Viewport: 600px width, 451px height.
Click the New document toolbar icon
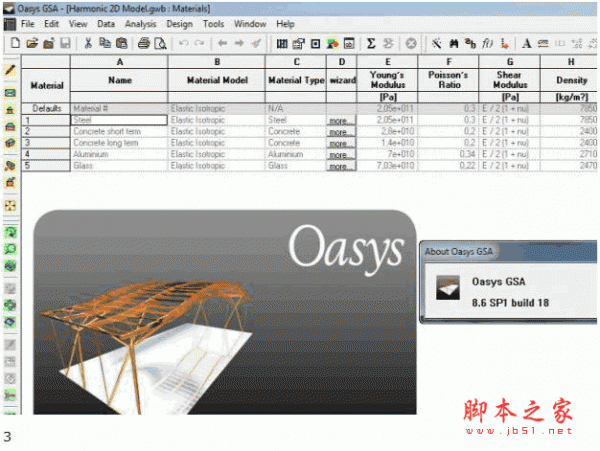15,43
